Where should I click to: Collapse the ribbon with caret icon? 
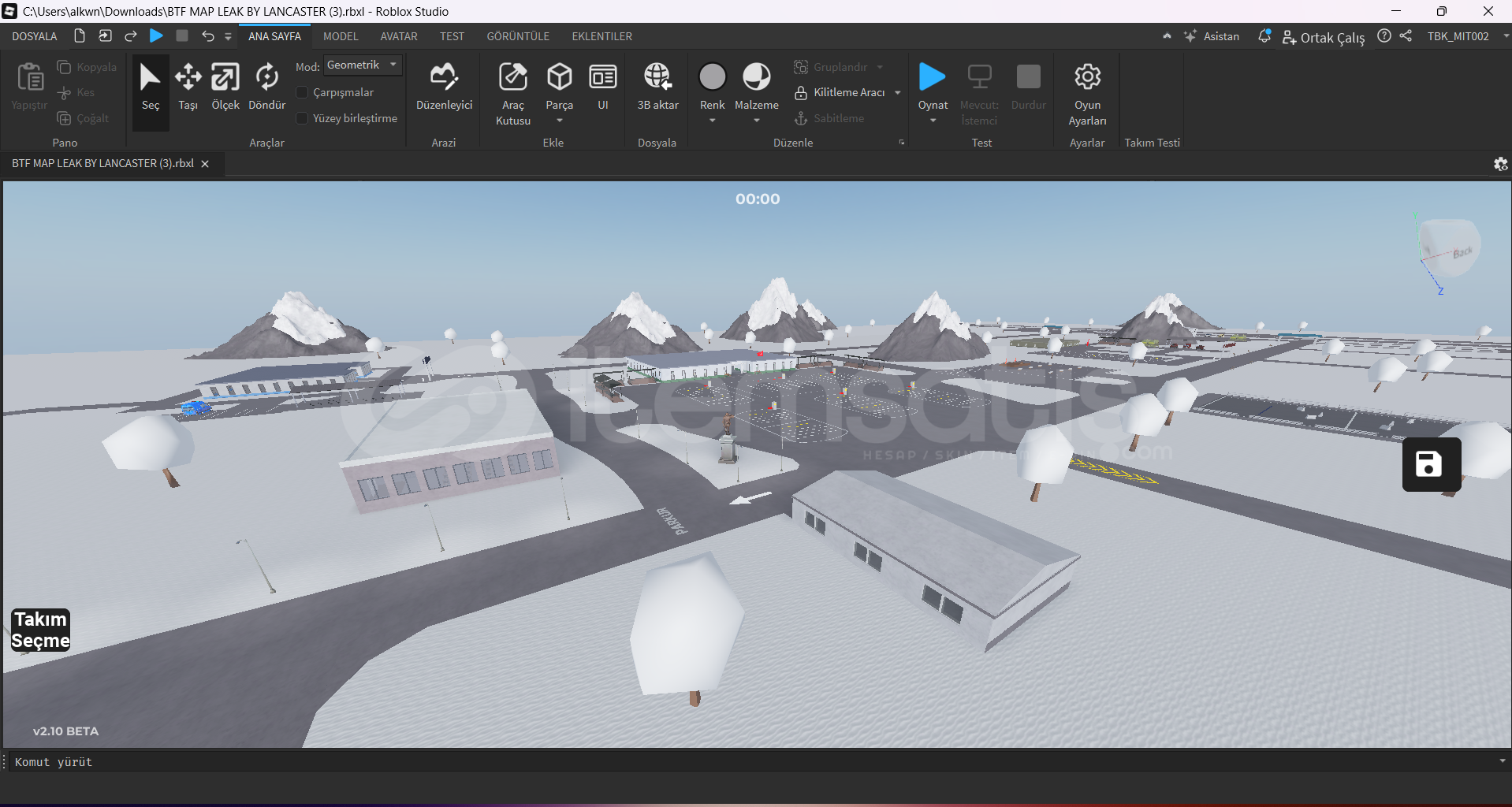(x=1167, y=36)
